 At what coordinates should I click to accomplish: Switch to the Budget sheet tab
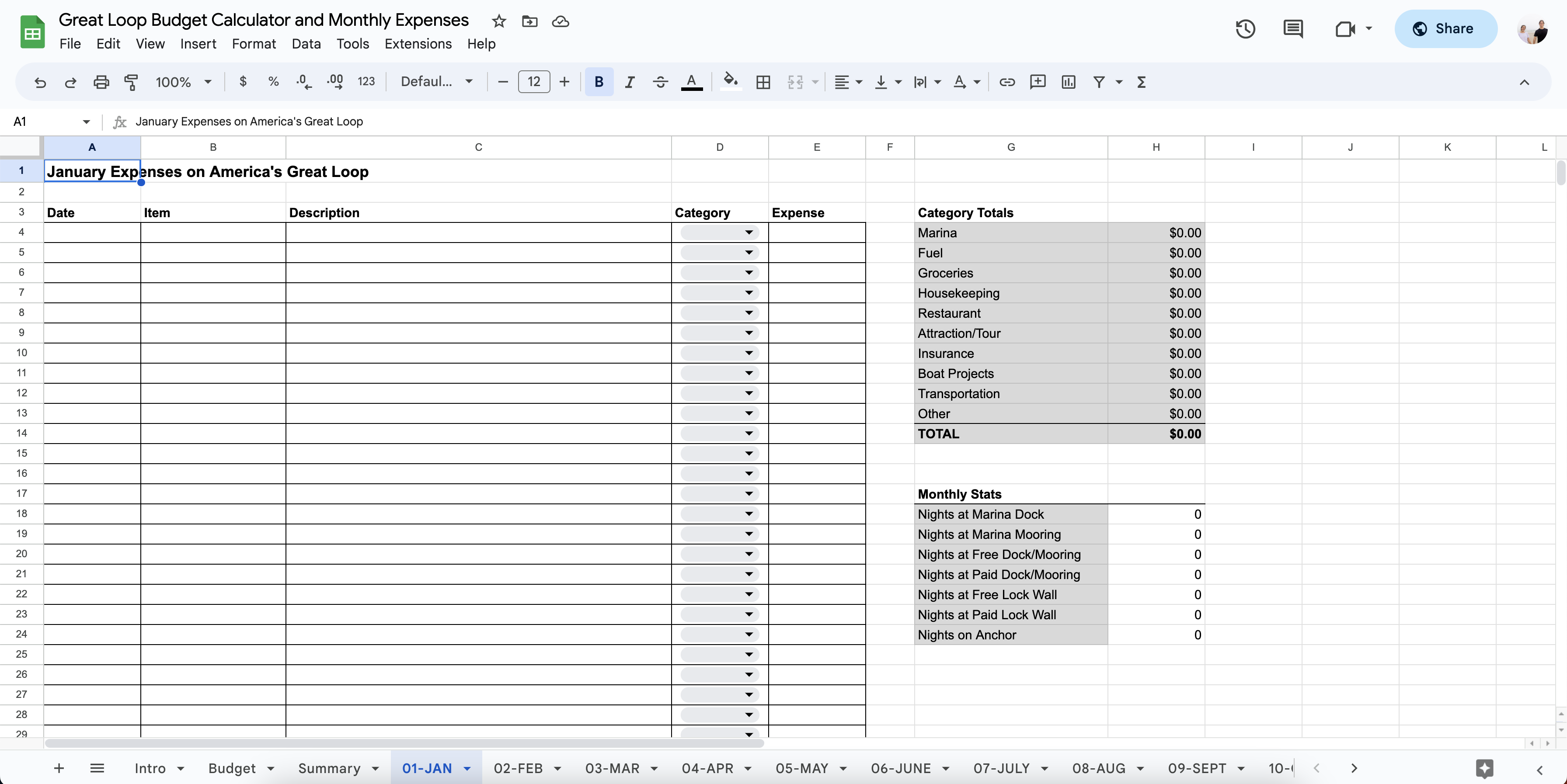232,768
